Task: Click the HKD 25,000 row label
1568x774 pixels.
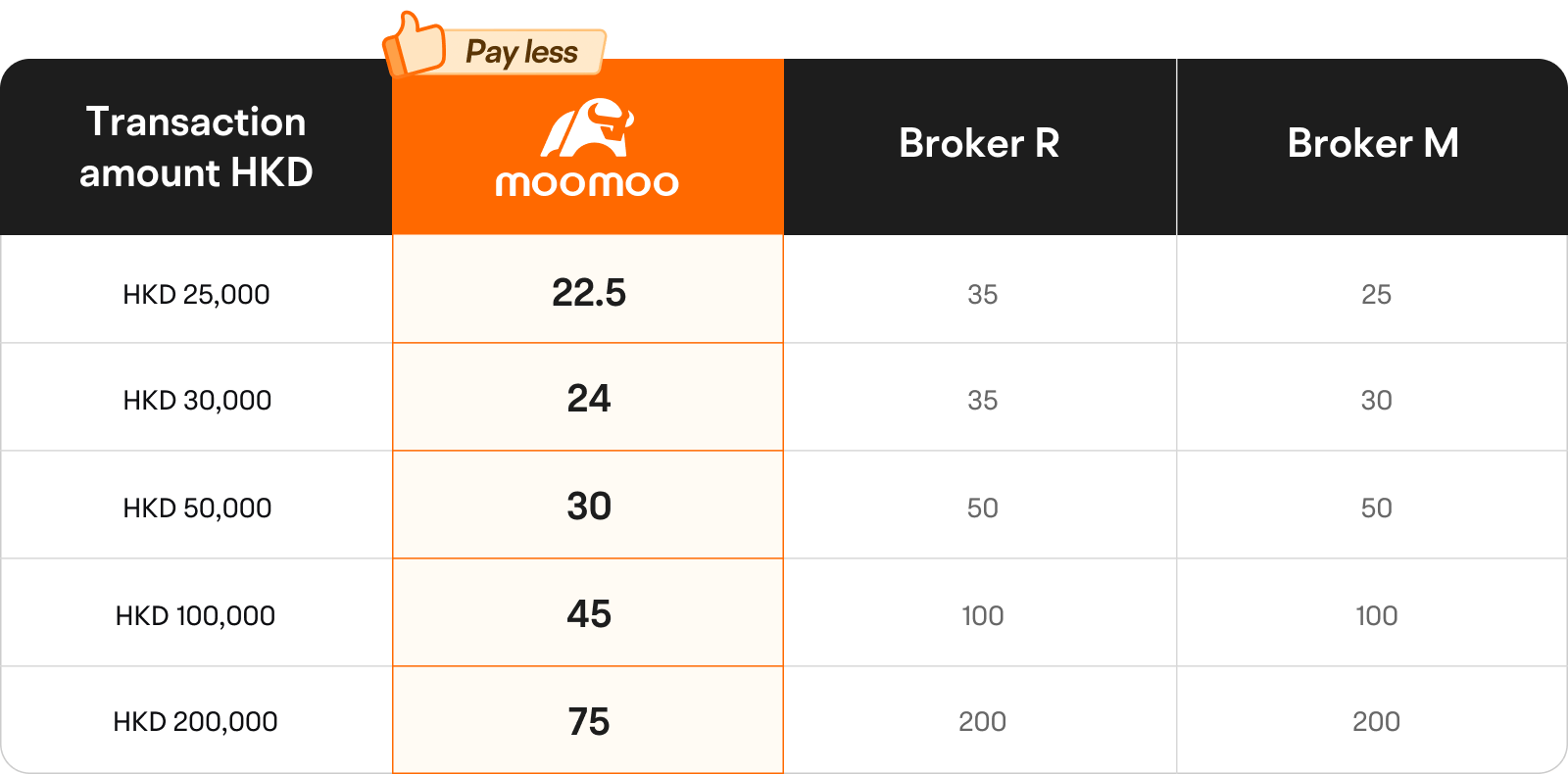Action: point(196,294)
